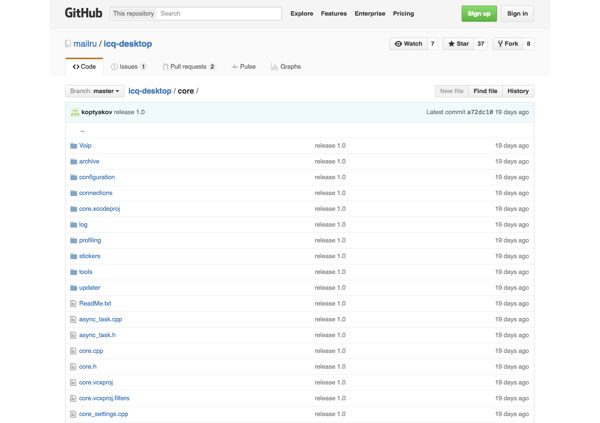Click the Sign in button
Image resolution: width=600 pixels, height=423 pixels.
point(517,13)
